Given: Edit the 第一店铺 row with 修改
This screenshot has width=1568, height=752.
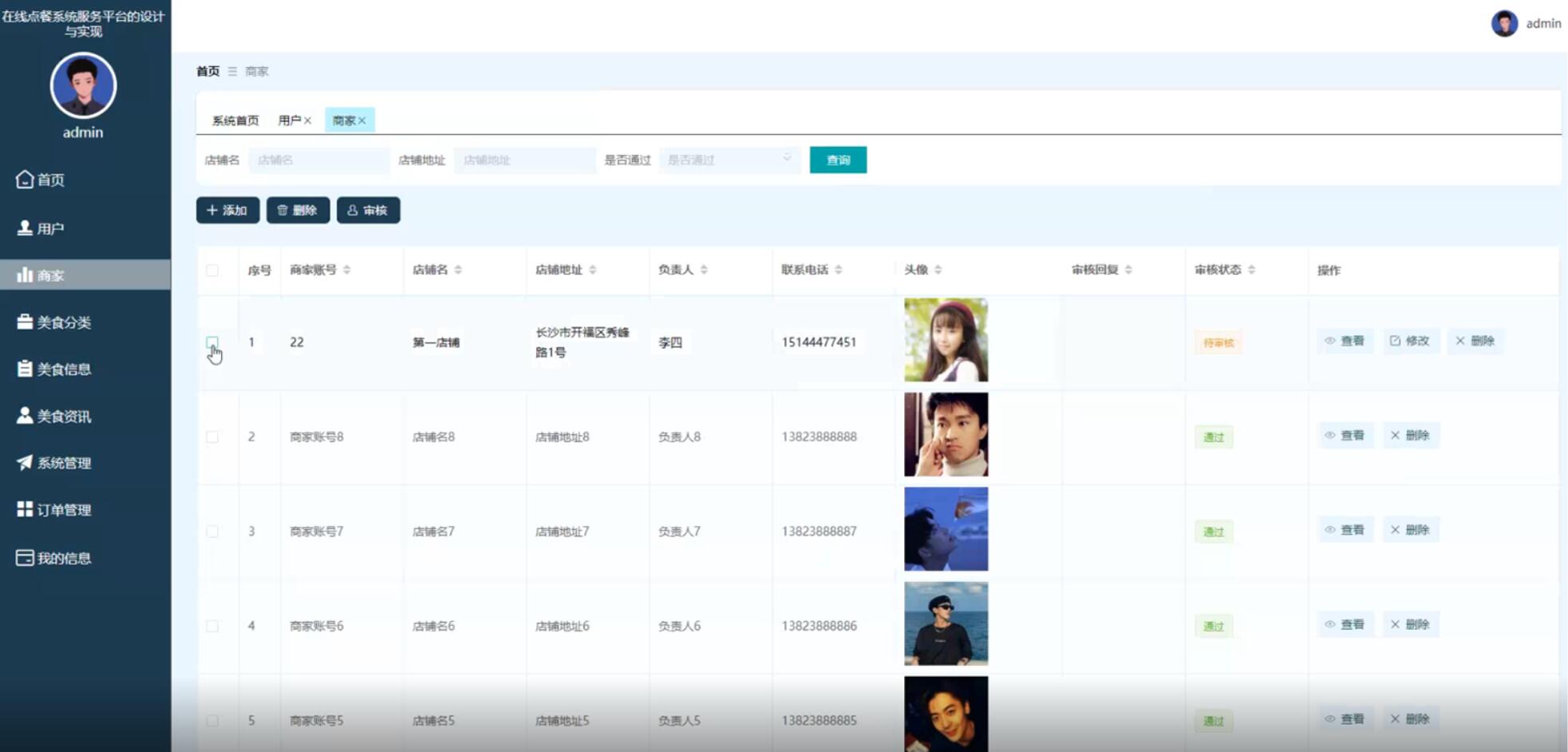Looking at the screenshot, I should coord(1410,341).
